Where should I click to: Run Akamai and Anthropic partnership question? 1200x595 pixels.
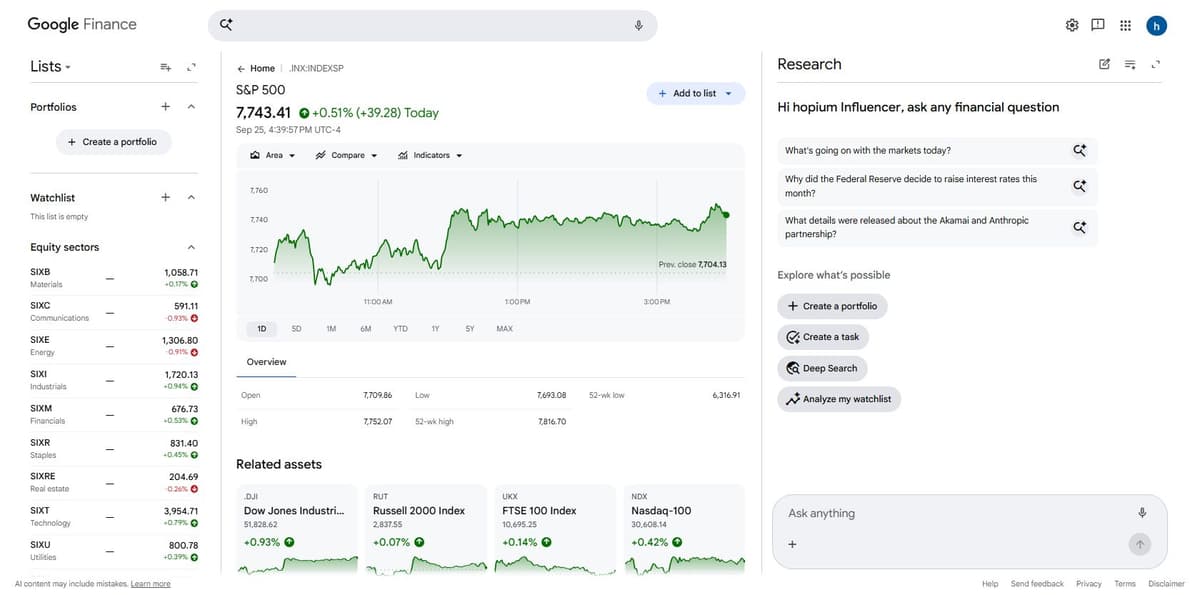pos(937,227)
